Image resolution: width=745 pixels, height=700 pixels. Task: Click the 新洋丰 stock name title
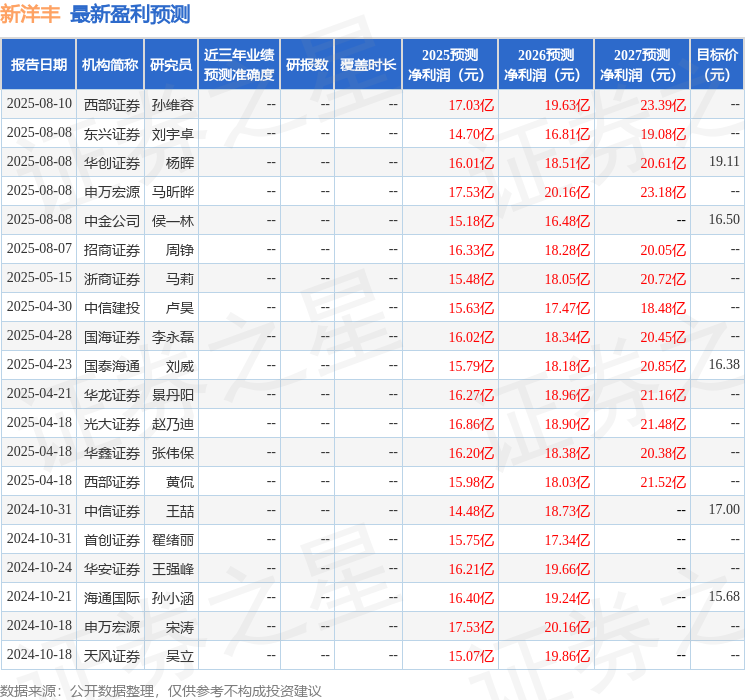click(30, 14)
